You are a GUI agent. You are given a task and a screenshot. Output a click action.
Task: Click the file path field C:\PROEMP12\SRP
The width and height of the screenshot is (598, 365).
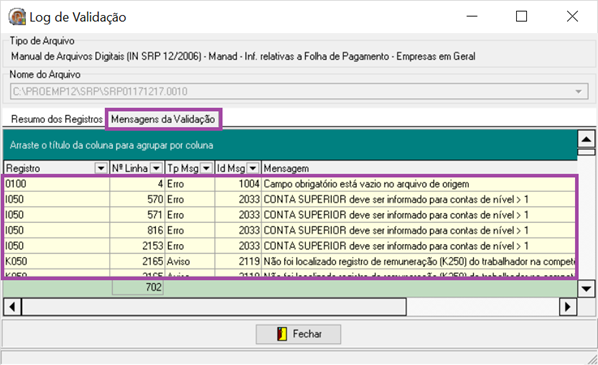pos(299,92)
